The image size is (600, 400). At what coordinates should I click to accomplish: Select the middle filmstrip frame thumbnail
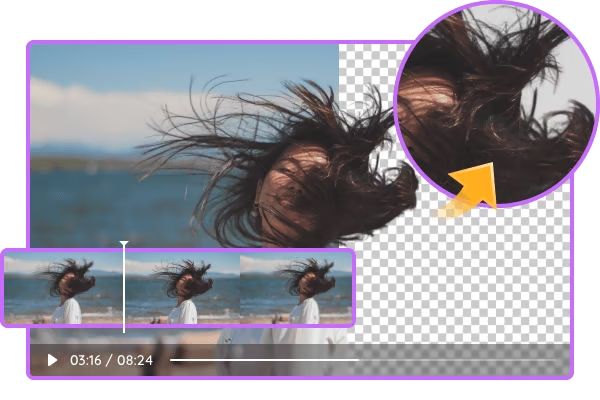pyautogui.click(x=181, y=287)
